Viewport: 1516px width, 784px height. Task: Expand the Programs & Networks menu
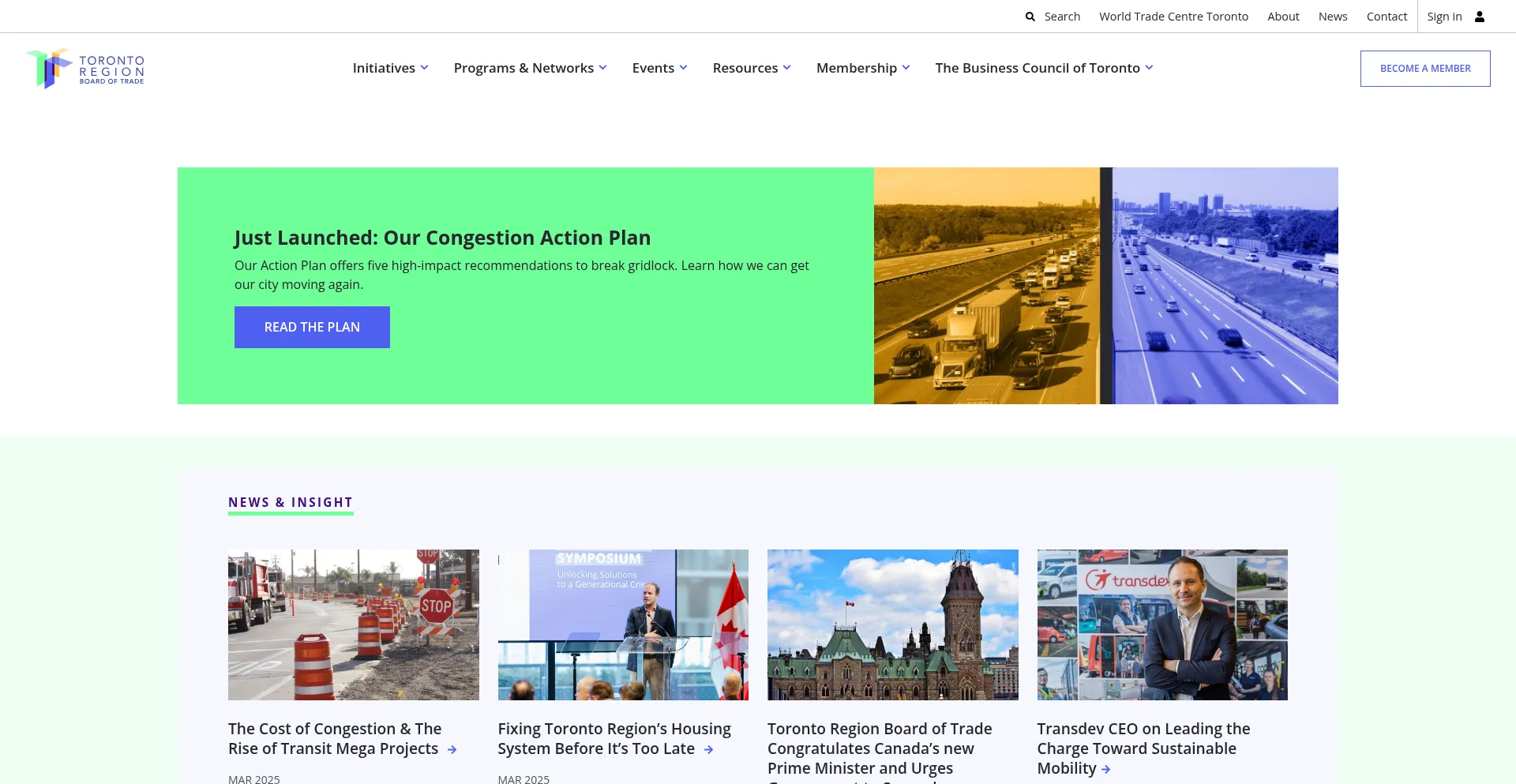click(x=530, y=68)
